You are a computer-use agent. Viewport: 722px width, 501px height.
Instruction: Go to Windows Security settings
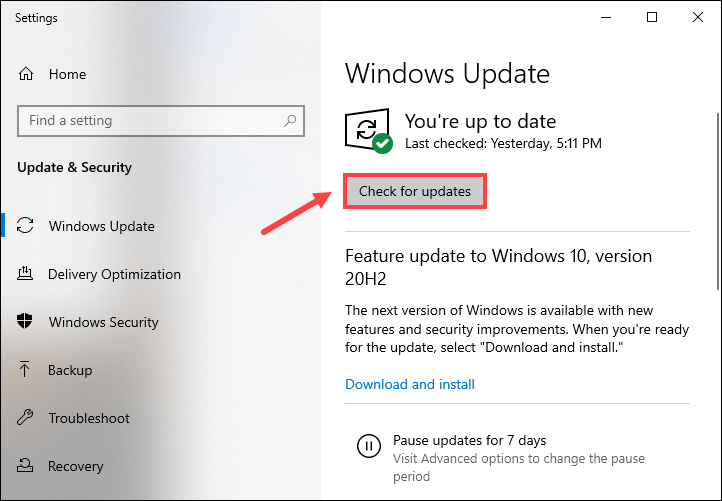[x=103, y=322]
